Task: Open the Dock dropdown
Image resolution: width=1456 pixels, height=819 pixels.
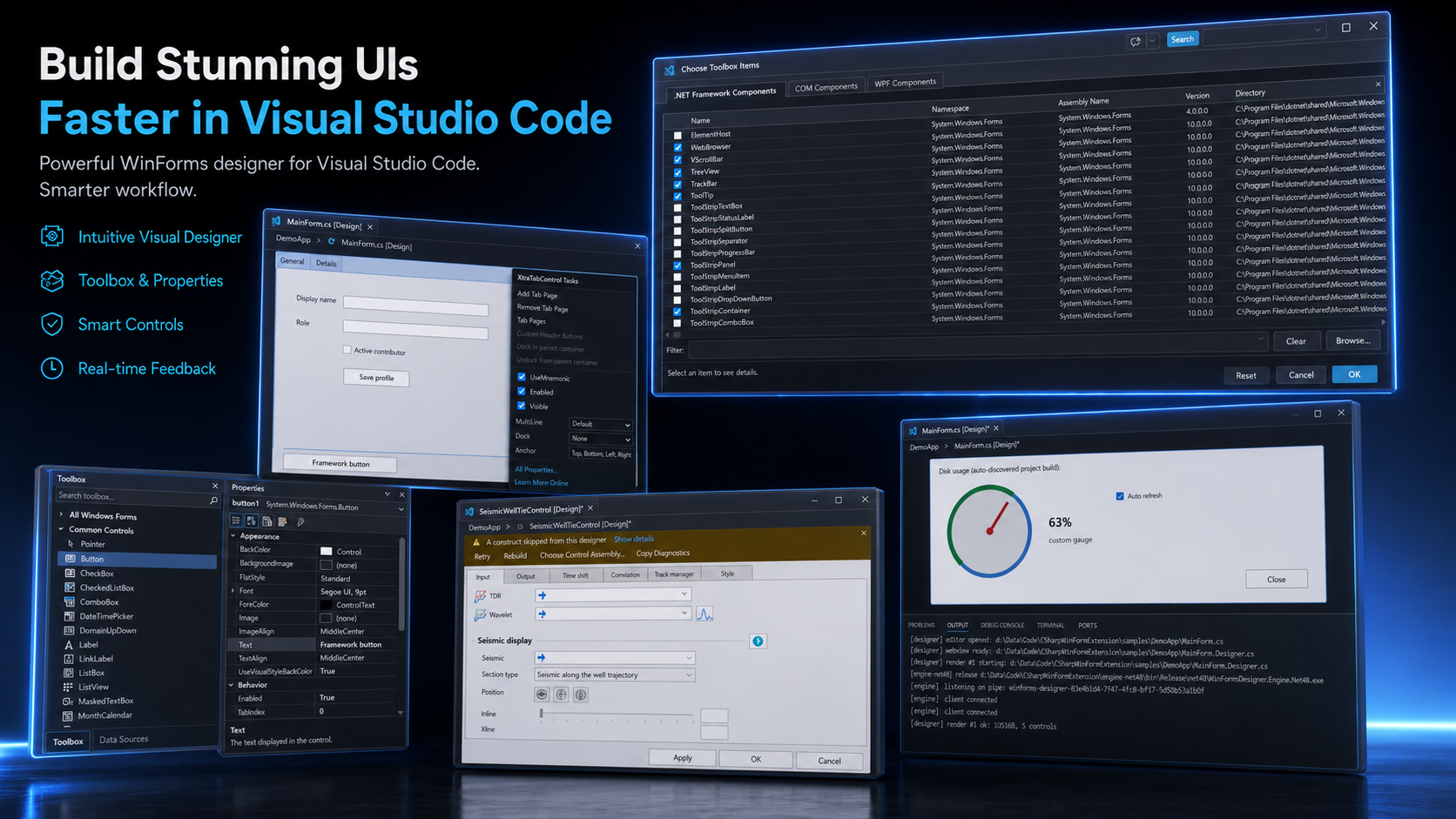Action: coord(600,439)
